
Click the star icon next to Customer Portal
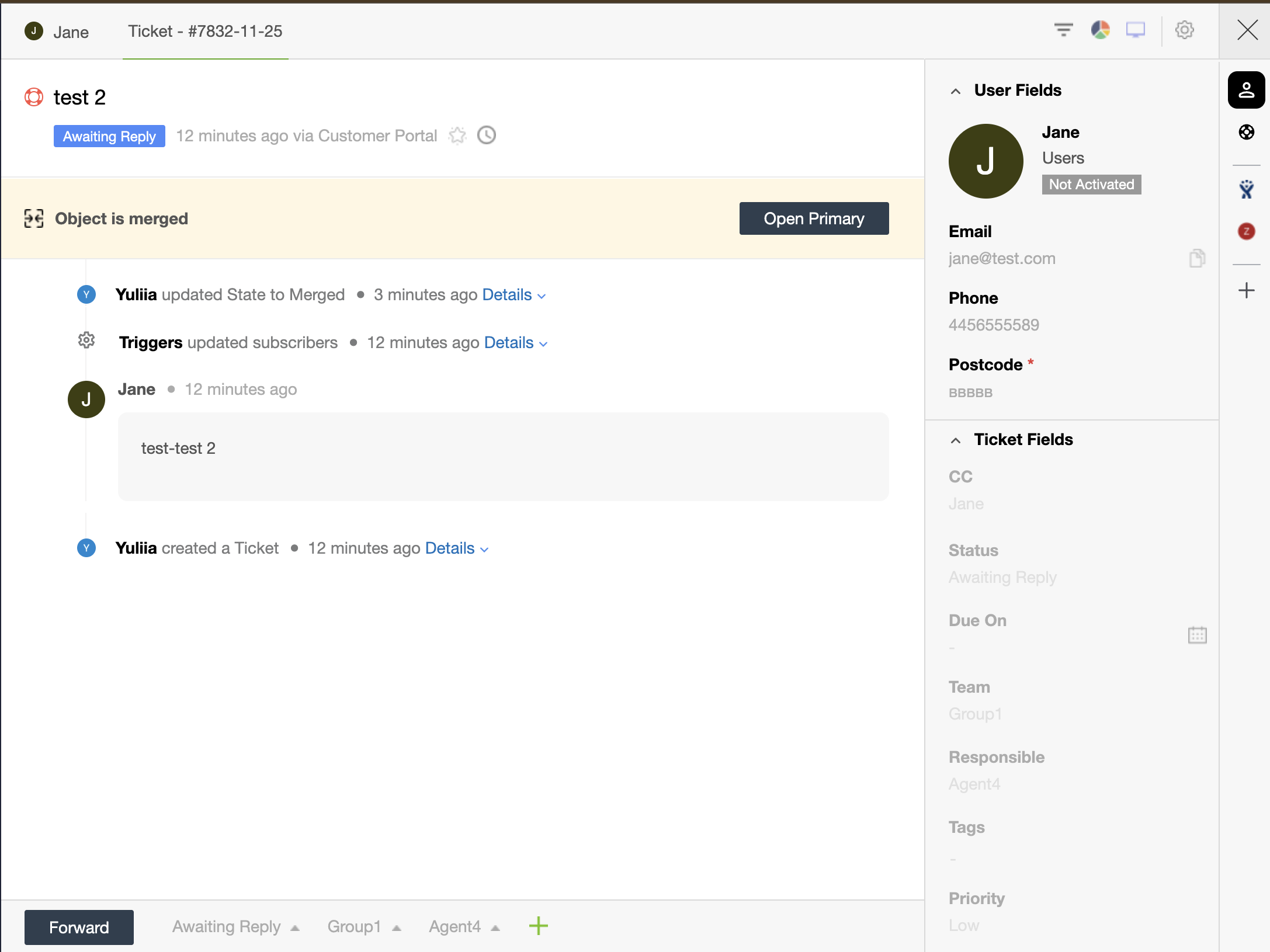[x=457, y=135]
